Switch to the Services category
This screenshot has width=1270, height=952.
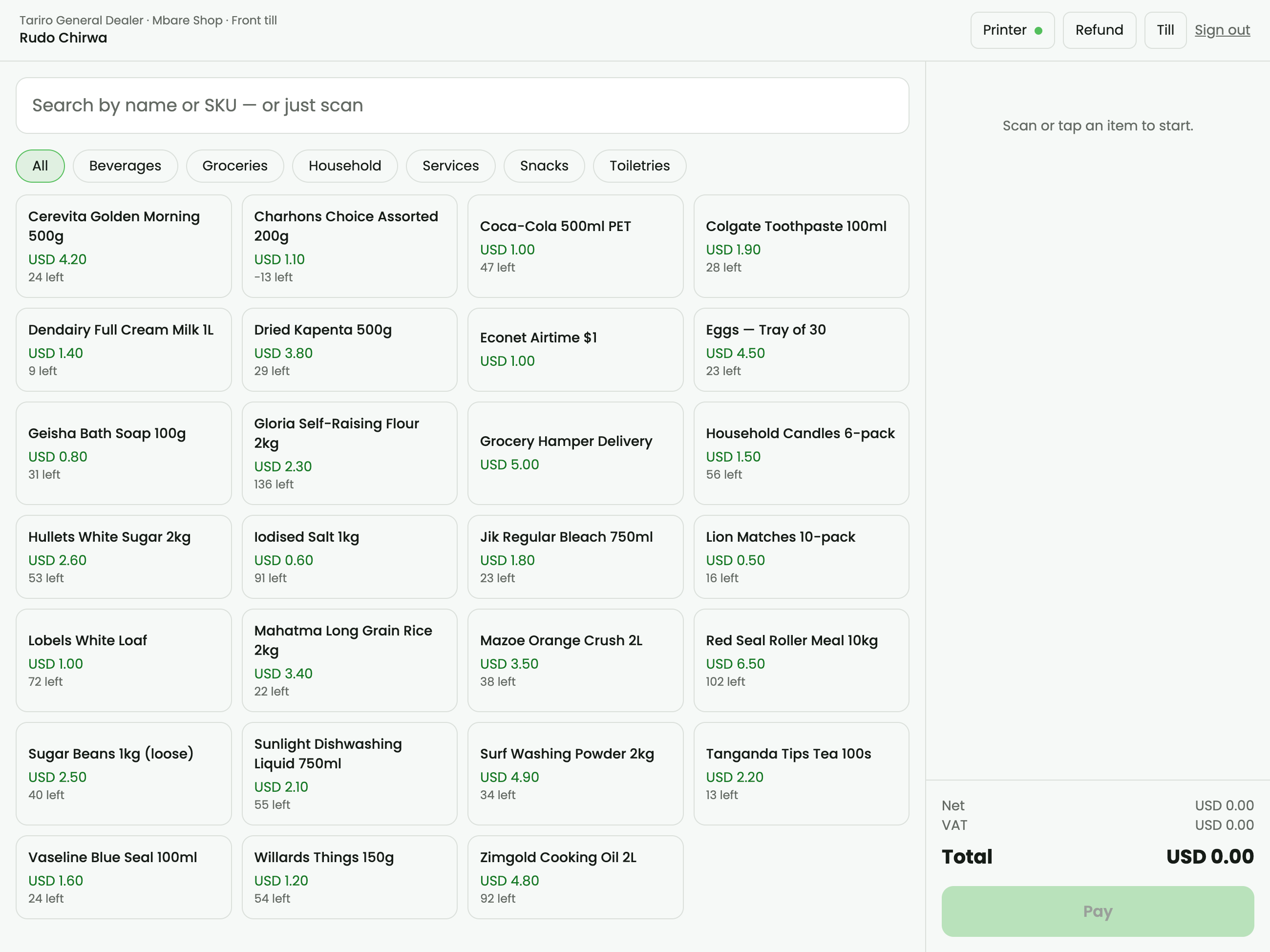pyautogui.click(x=450, y=166)
